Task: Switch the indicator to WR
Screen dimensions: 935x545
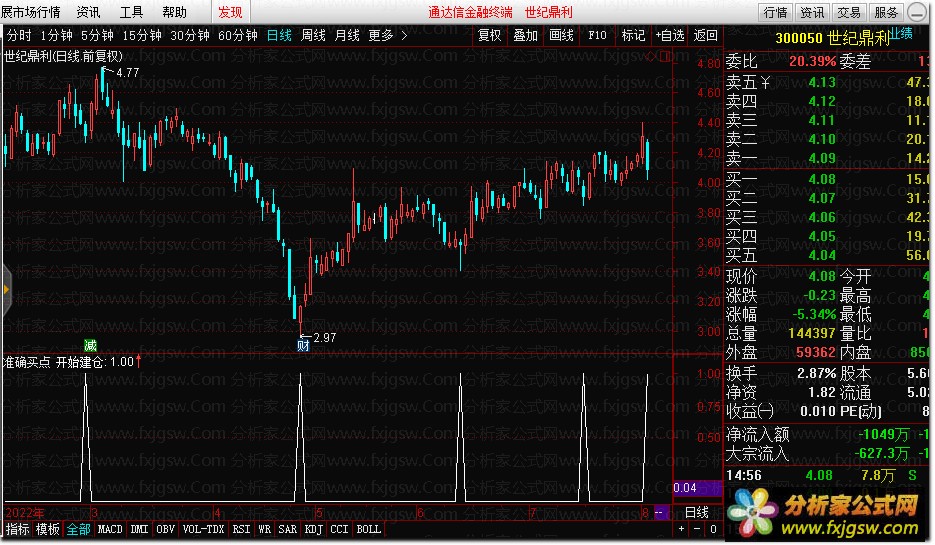Action: (265, 529)
